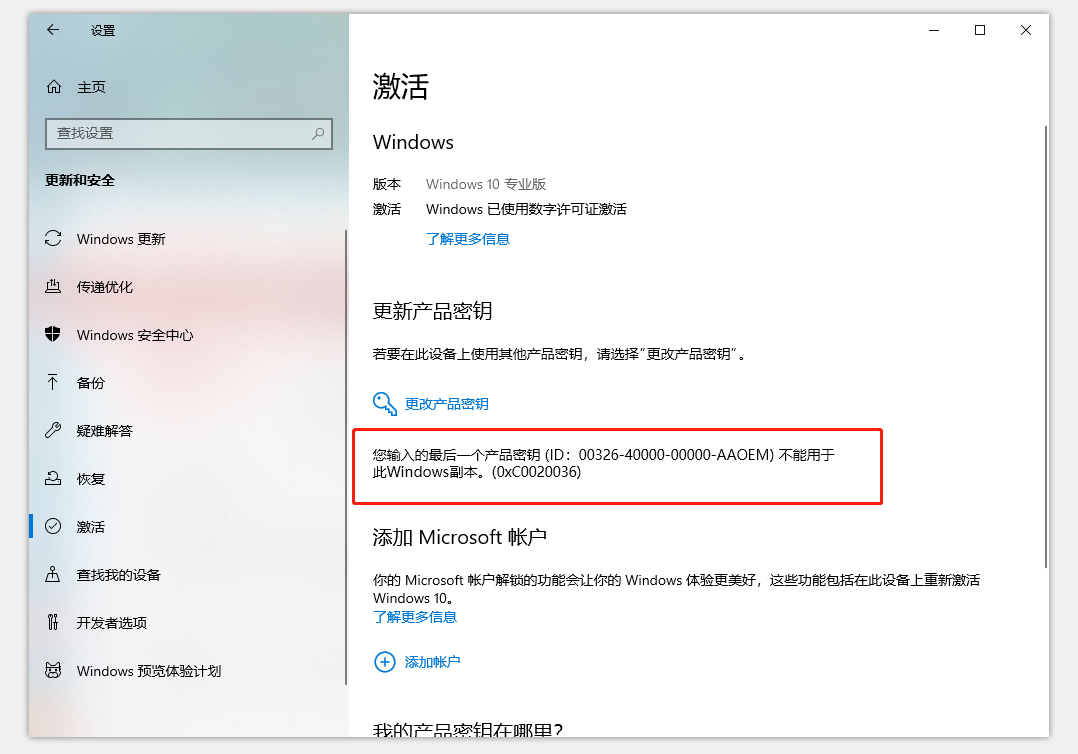Click the Windows 更新 sync icon
The width and height of the screenshot is (1078, 754).
coord(54,239)
